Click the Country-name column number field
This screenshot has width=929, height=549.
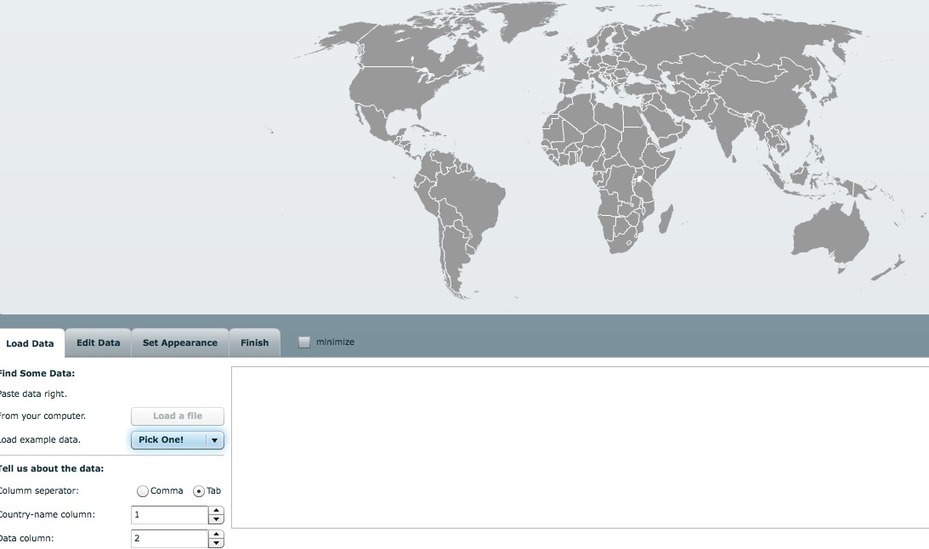pos(169,515)
